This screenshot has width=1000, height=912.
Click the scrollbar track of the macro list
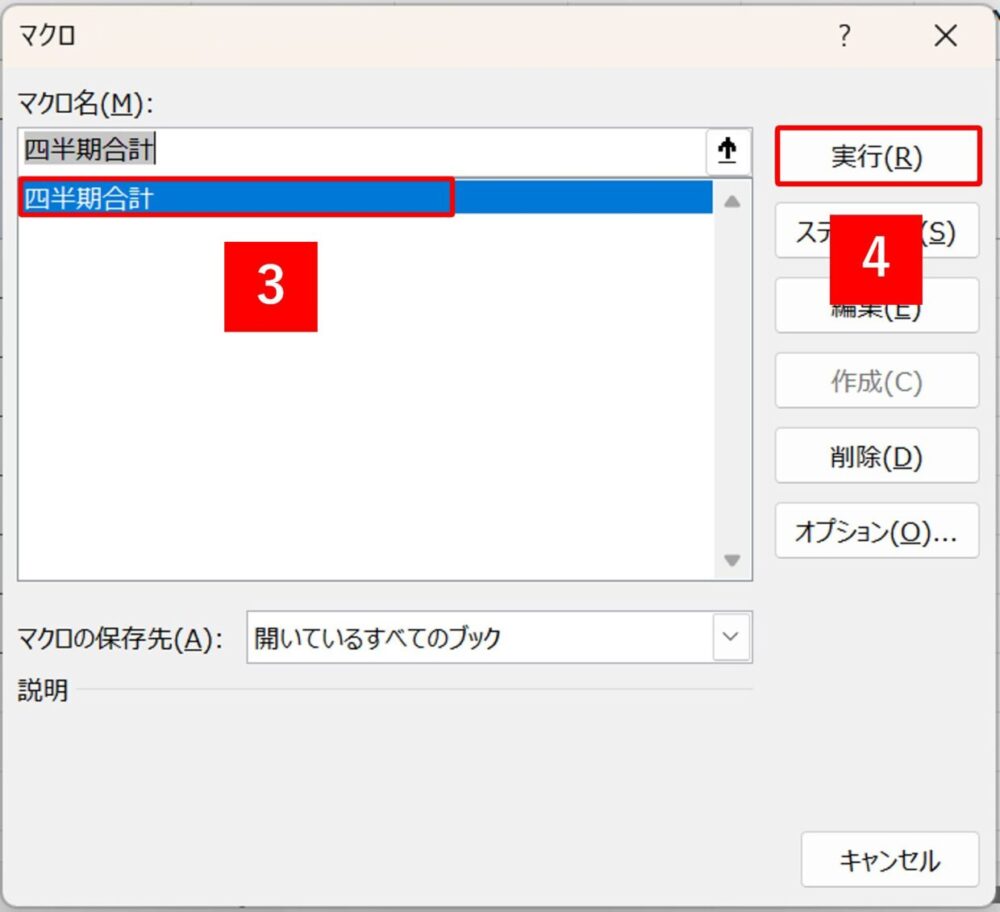point(733,380)
